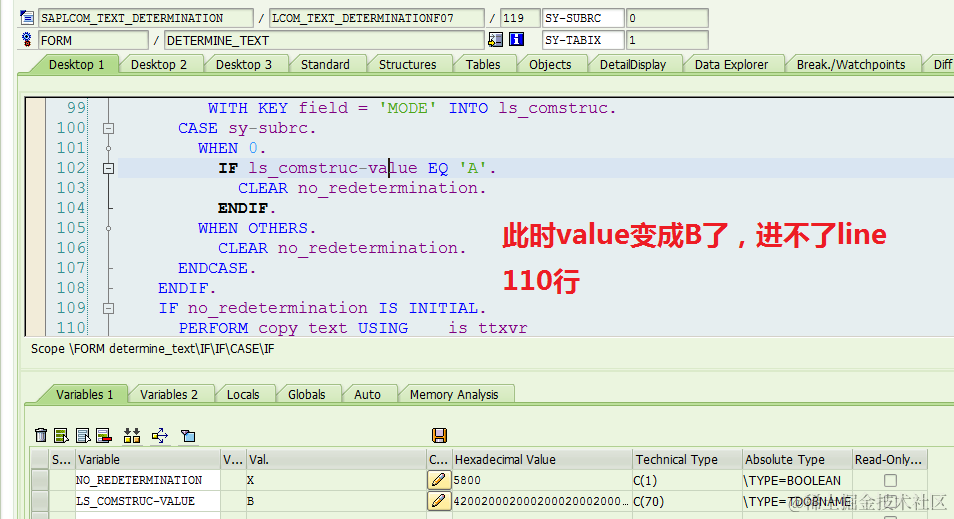954x519 pixels.
Task: Click the Hexadecimal Value column header
Action: pyautogui.click(x=542, y=459)
